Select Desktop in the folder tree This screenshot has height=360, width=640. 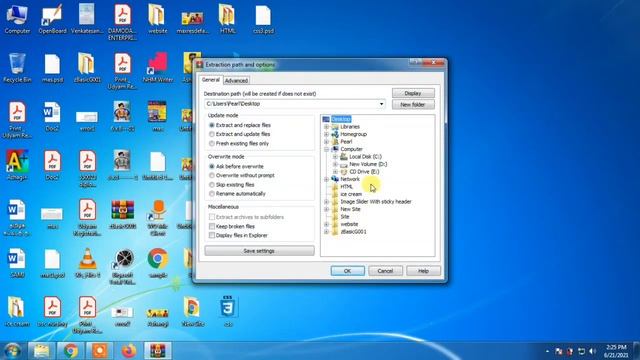[341, 119]
